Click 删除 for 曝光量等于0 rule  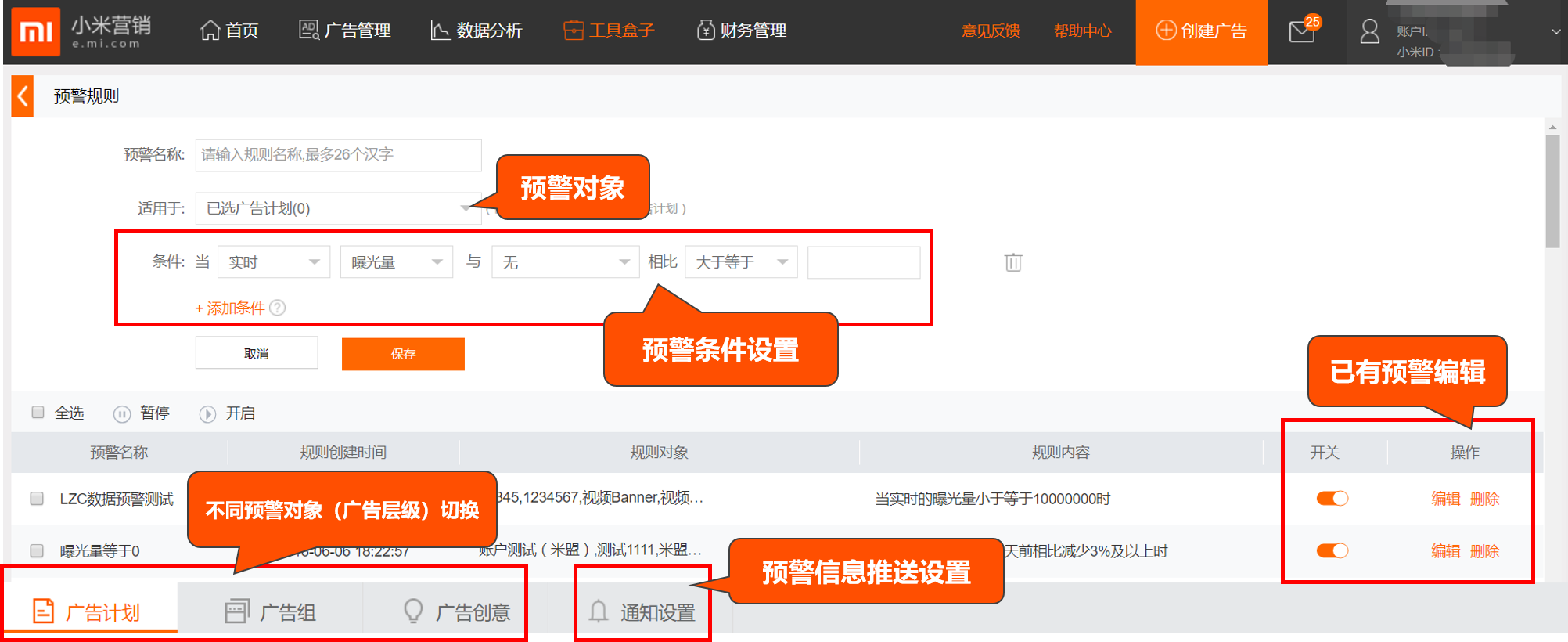[1484, 551]
